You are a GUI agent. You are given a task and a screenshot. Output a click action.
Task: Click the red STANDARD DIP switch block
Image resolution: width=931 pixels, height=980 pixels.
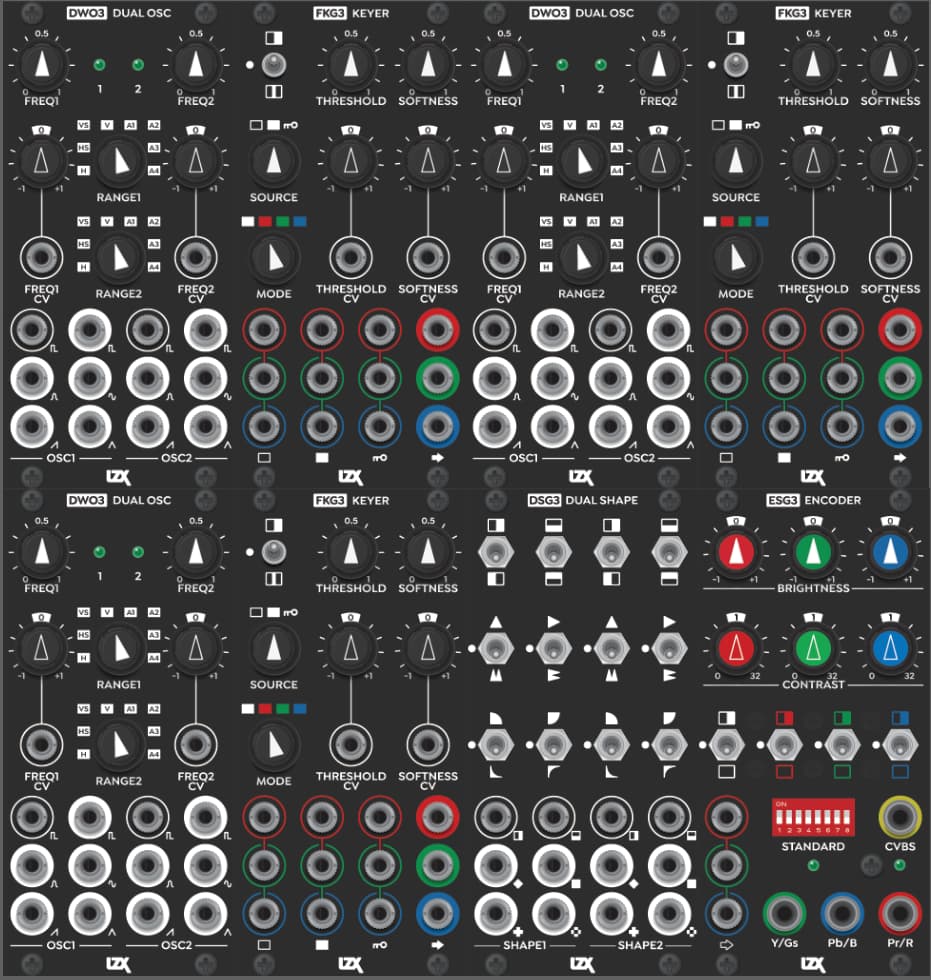(813, 816)
